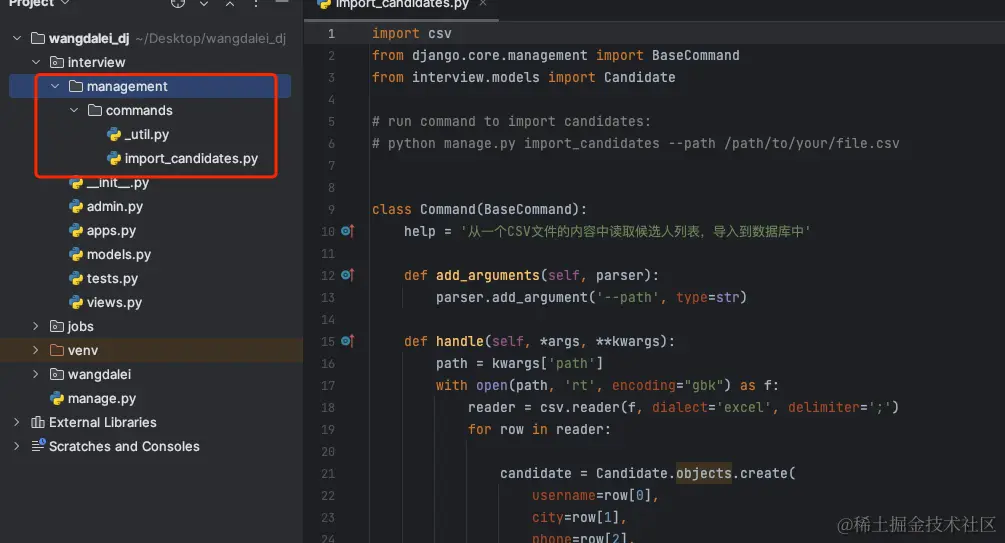Collapse the interview folder chevron
This screenshot has width=1005, height=543.
click(x=37, y=62)
